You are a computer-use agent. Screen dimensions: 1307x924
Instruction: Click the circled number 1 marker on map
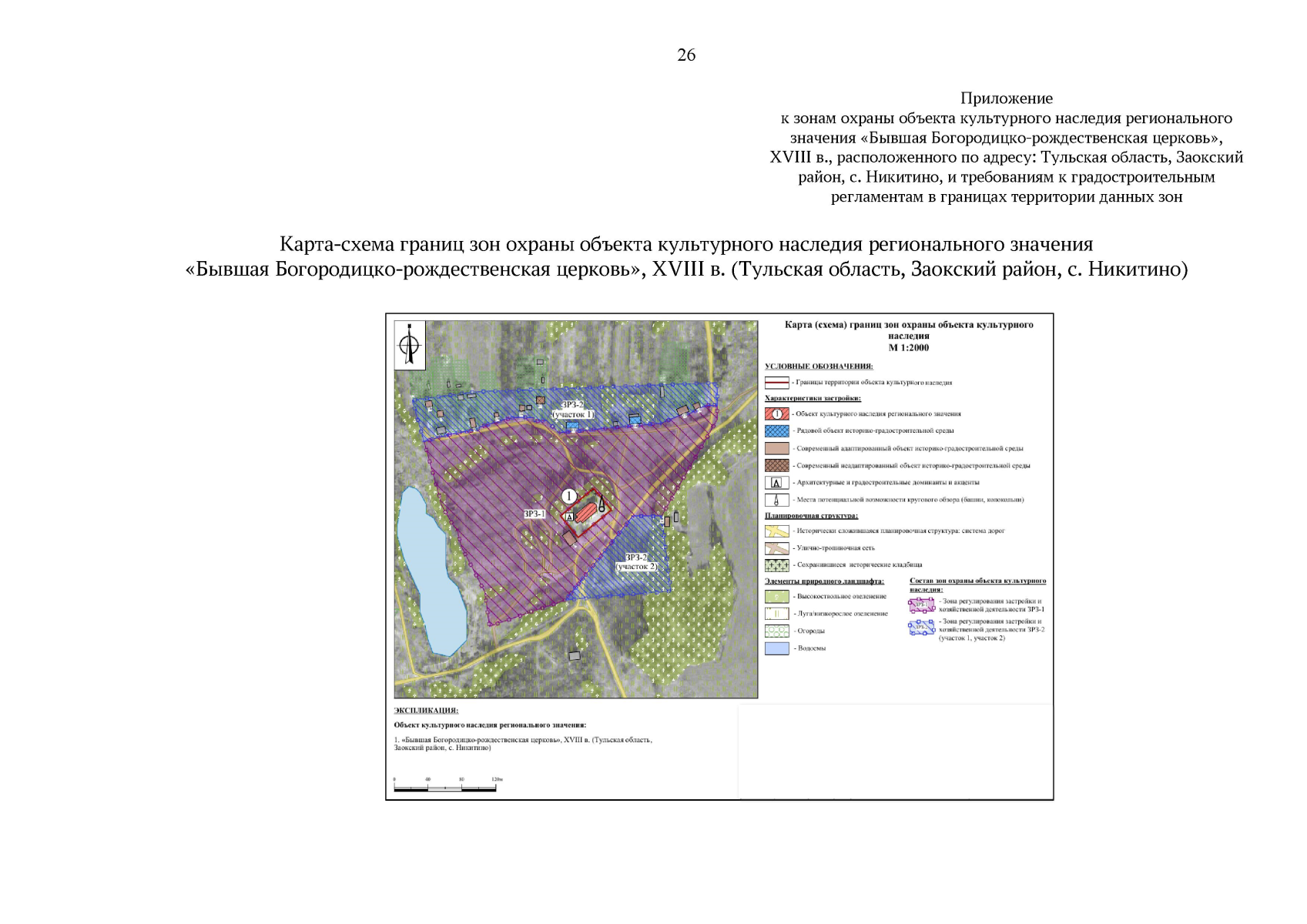pyautogui.click(x=569, y=497)
